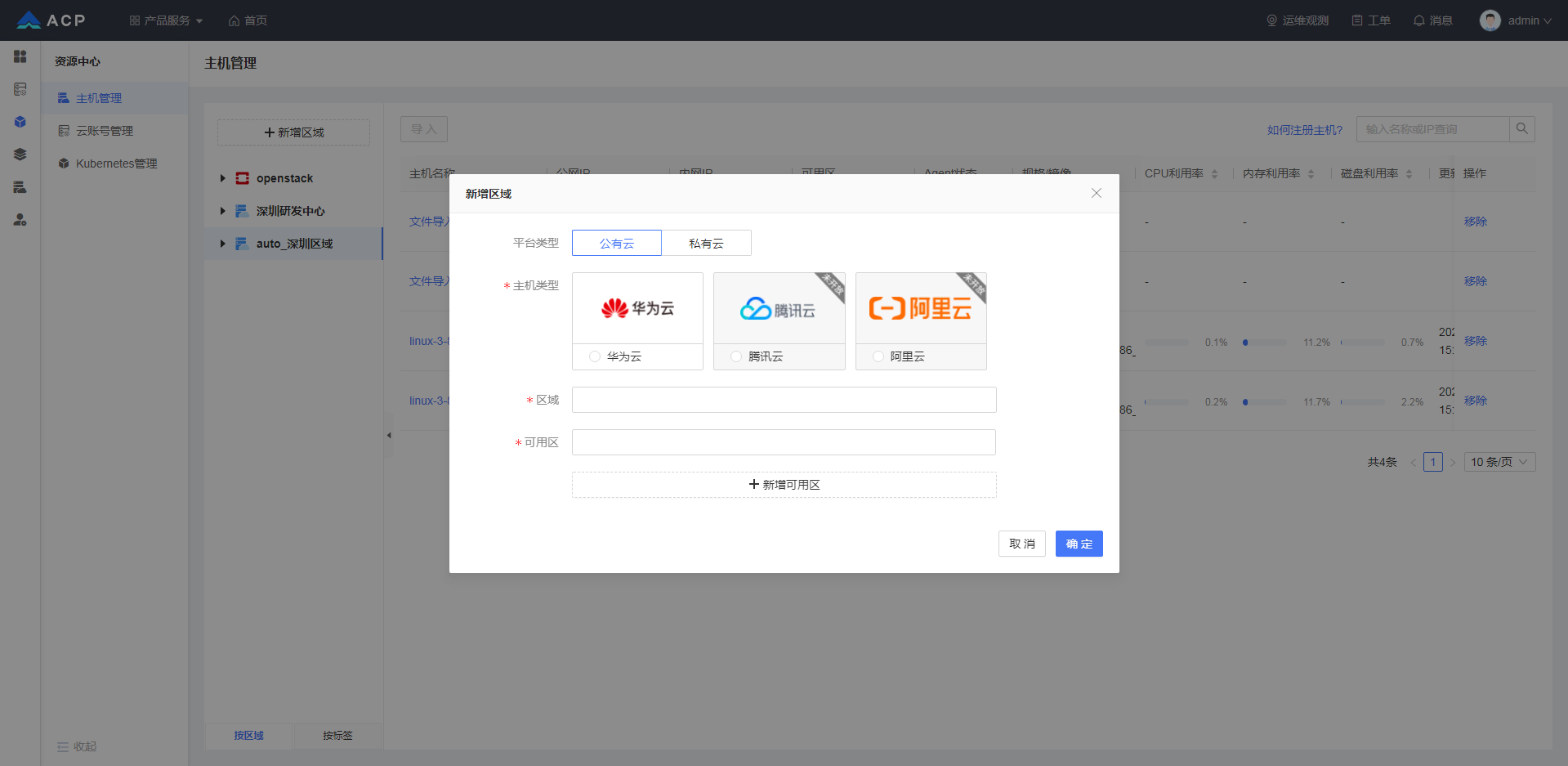Viewport: 1568px width, 766px height.
Task: Select the auto_深圳区域 tree label
Action: click(294, 244)
